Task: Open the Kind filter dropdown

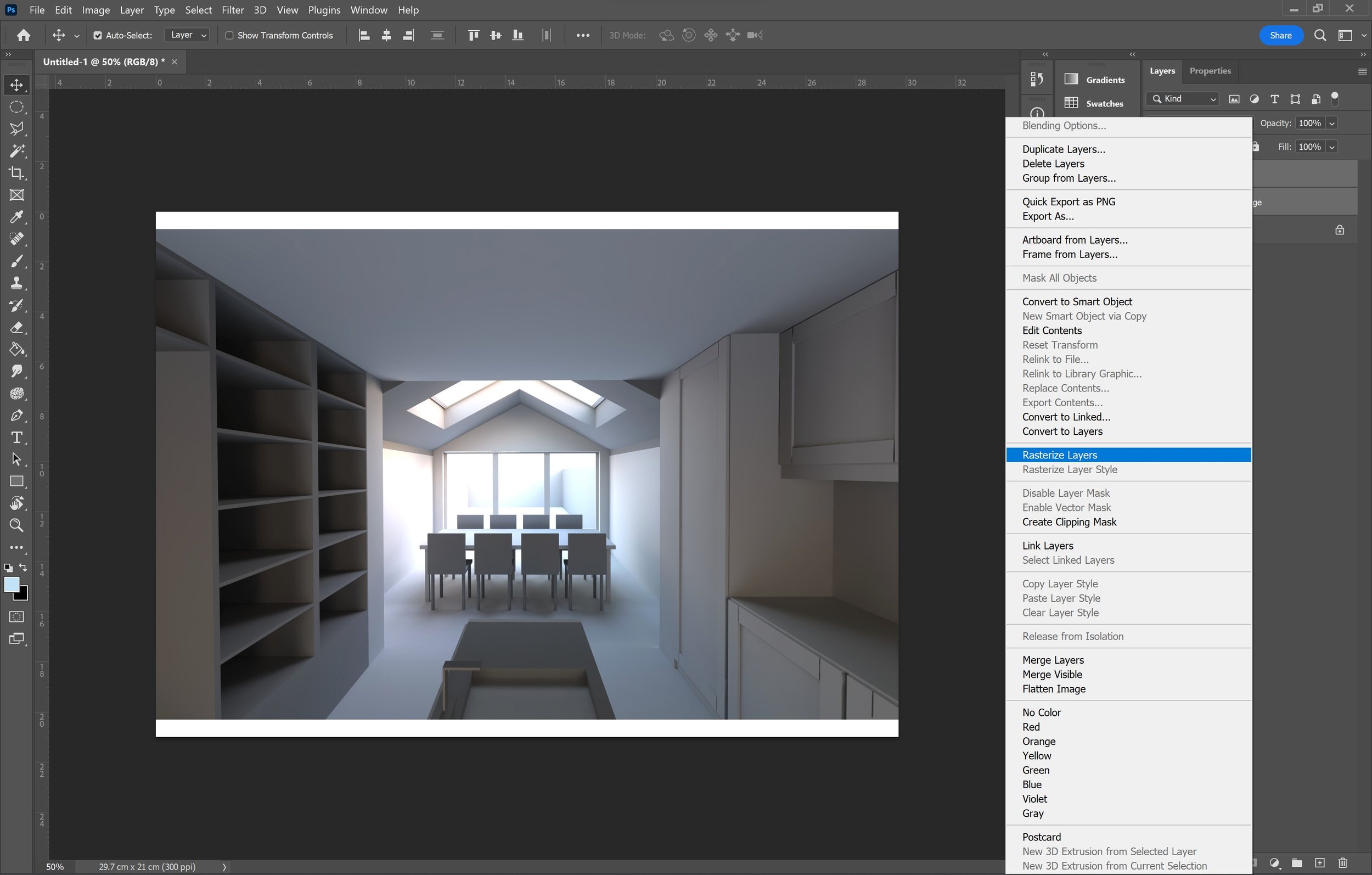Action: point(1183,99)
